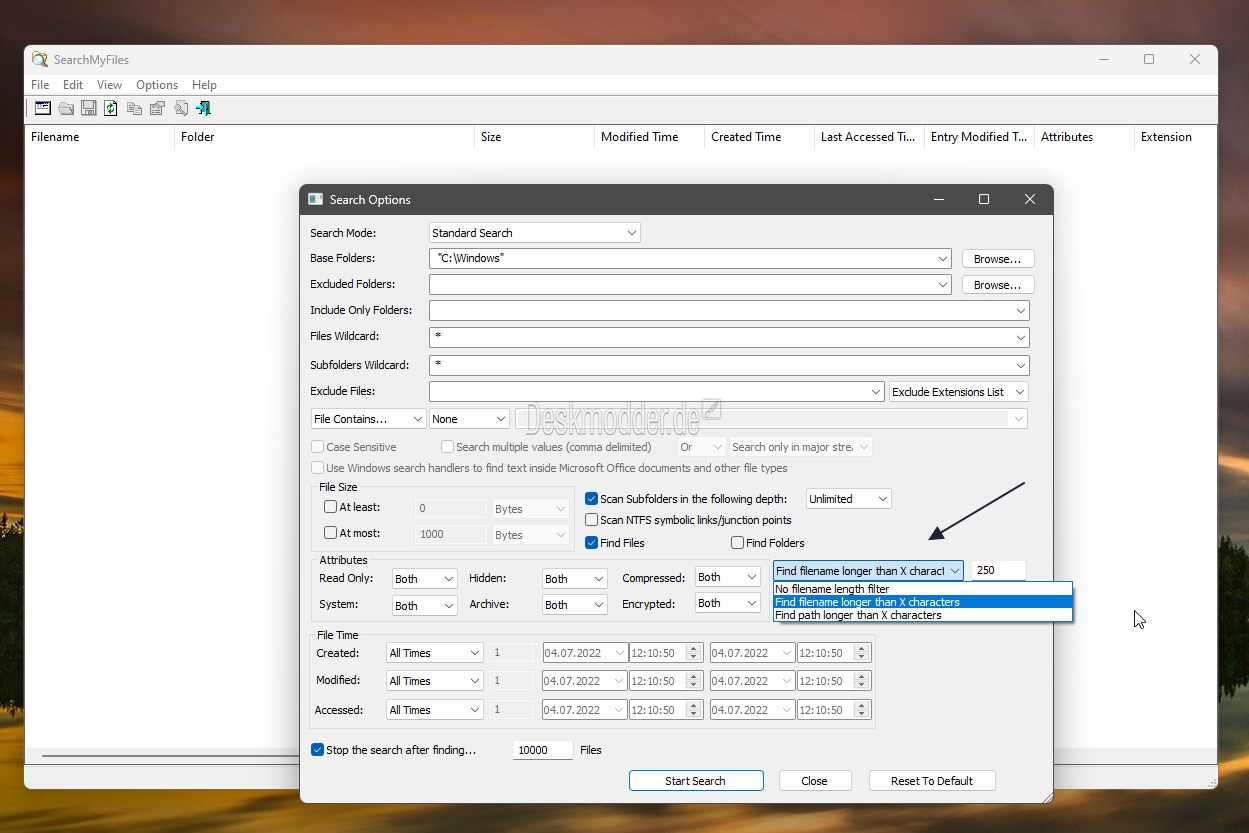Click the open folder toolbar icon
This screenshot has width=1249, height=833.
(66, 108)
